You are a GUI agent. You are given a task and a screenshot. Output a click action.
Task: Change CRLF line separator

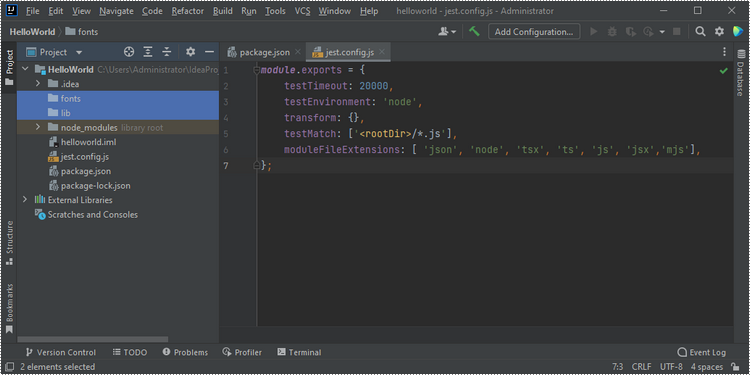tap(641, 367)
